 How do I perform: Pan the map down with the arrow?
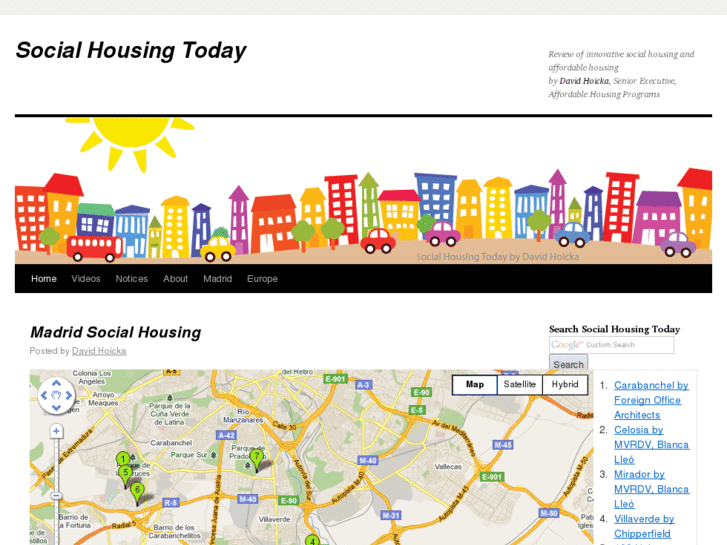tap(56, 408)
